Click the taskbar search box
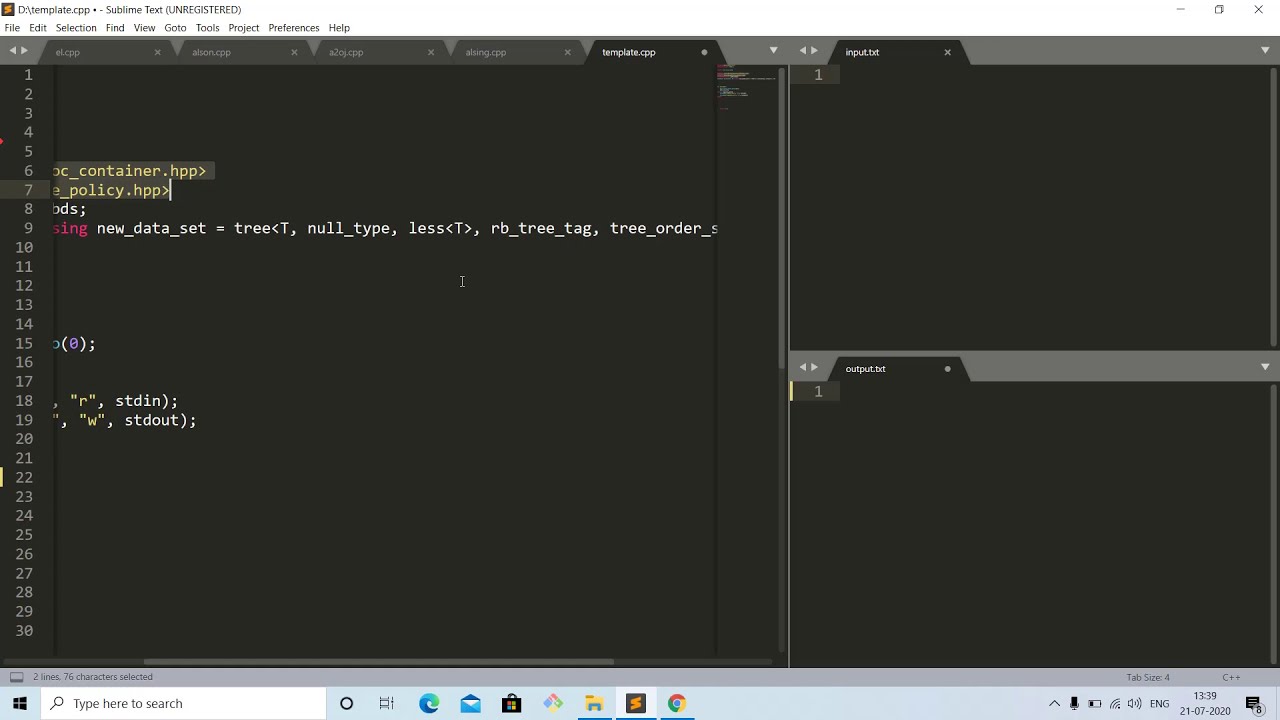This screenshot has width=1280, height=720. pyautogui.click(x=183, y=703)
